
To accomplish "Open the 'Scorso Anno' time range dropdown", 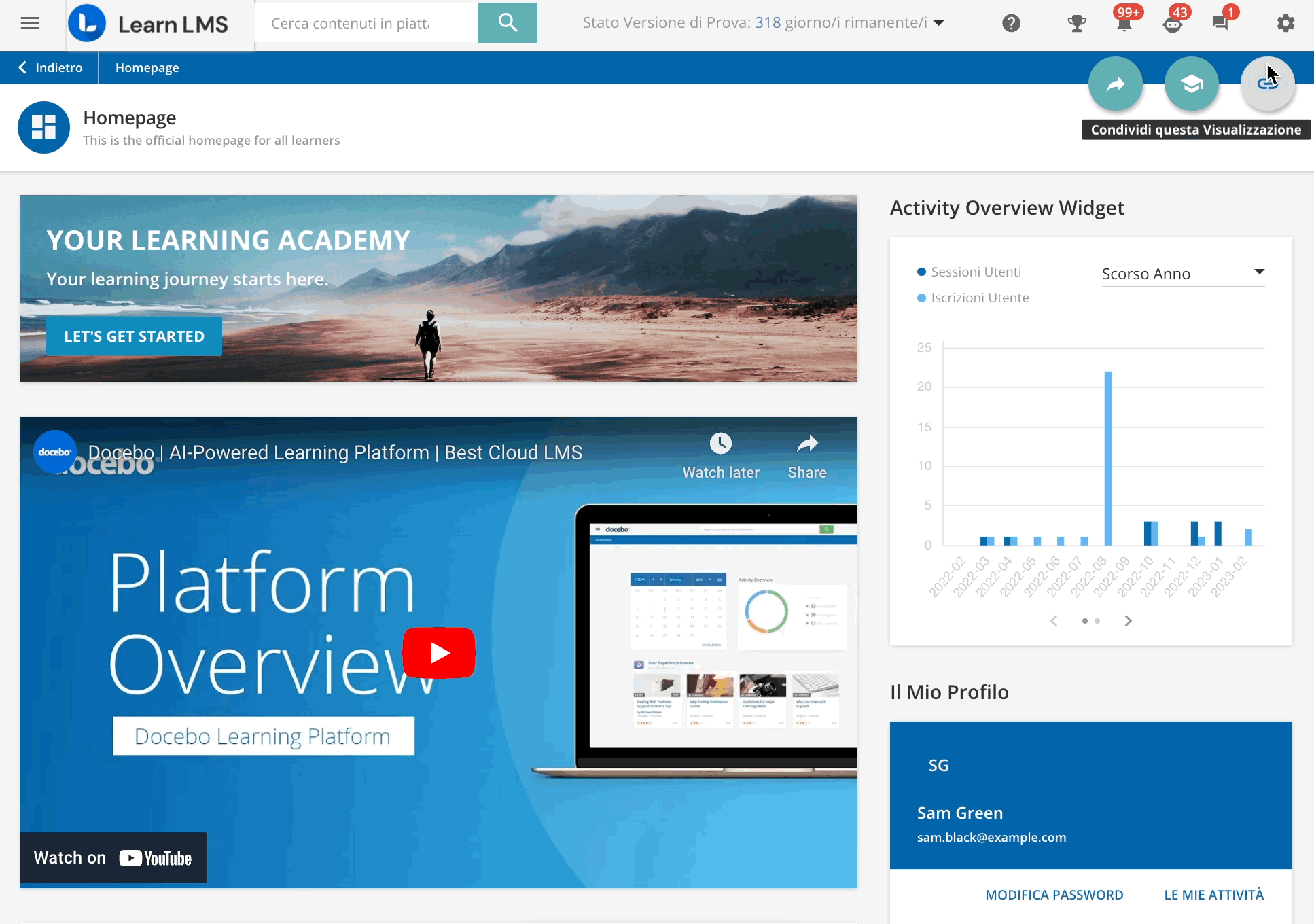I will point(1182,273).
